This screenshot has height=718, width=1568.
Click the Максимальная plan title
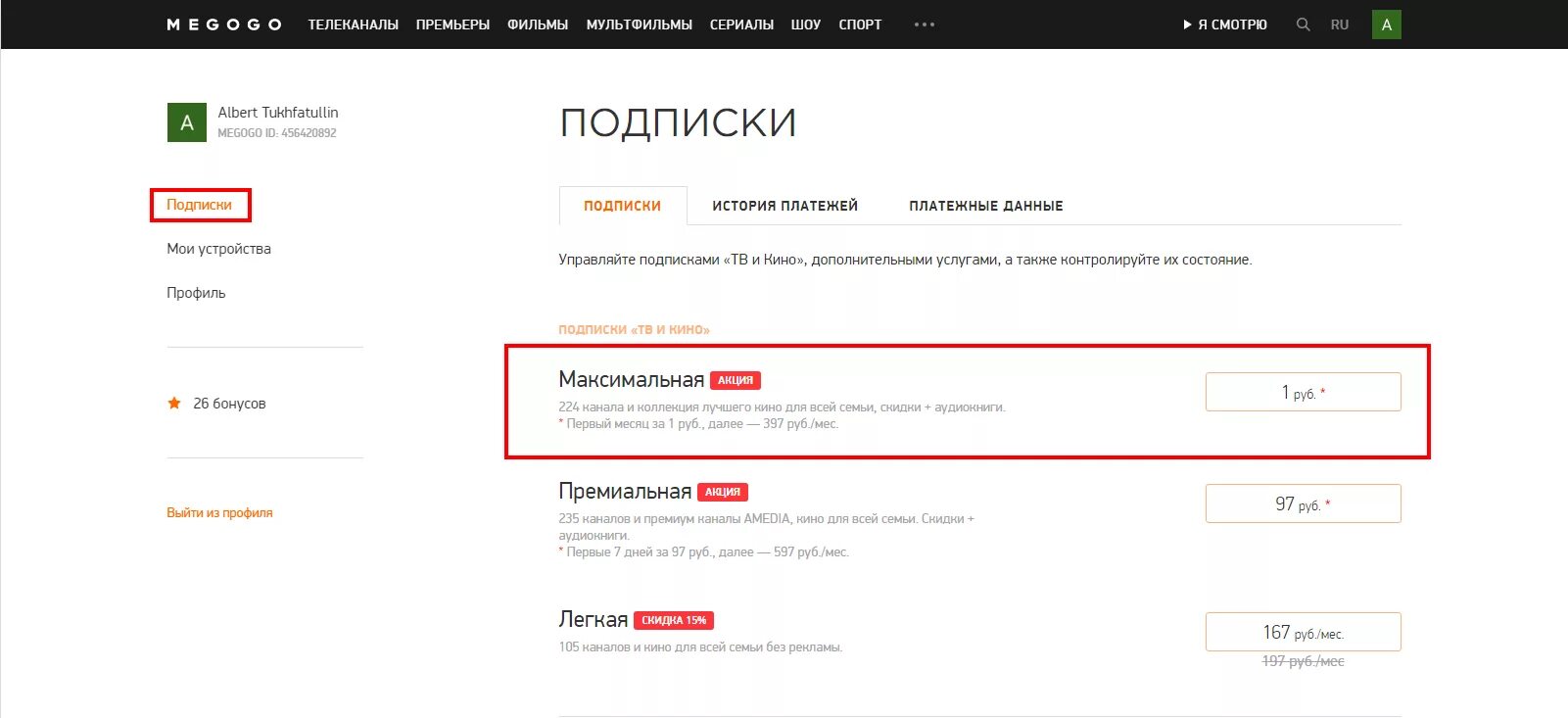coord(631,379)
